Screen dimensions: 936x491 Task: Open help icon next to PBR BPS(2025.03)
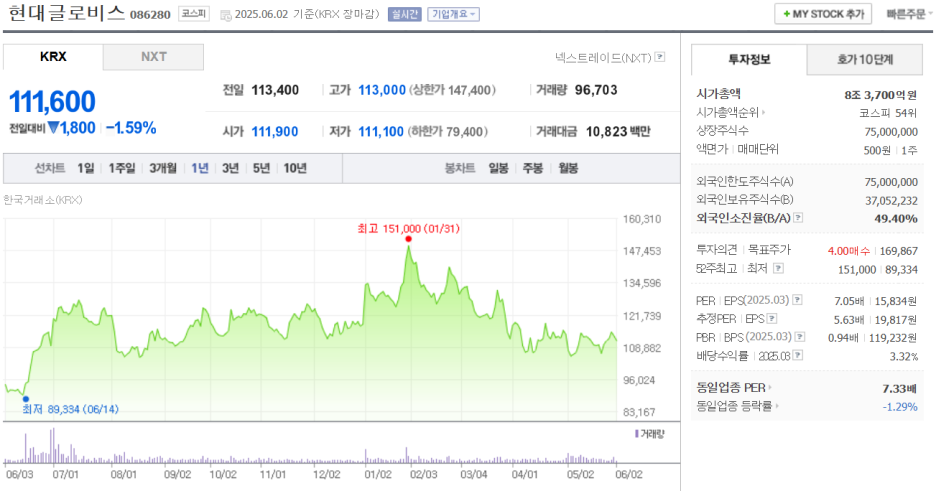800,337
